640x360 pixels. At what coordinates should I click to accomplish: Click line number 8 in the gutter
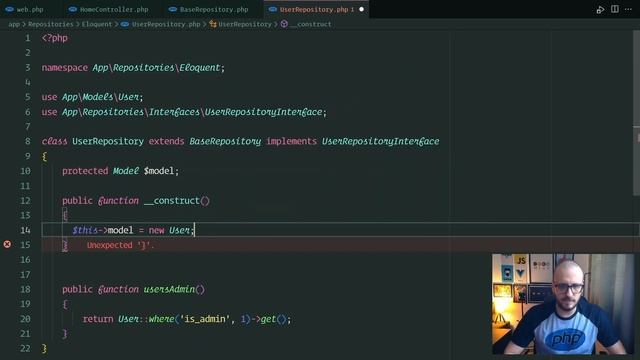27,141
